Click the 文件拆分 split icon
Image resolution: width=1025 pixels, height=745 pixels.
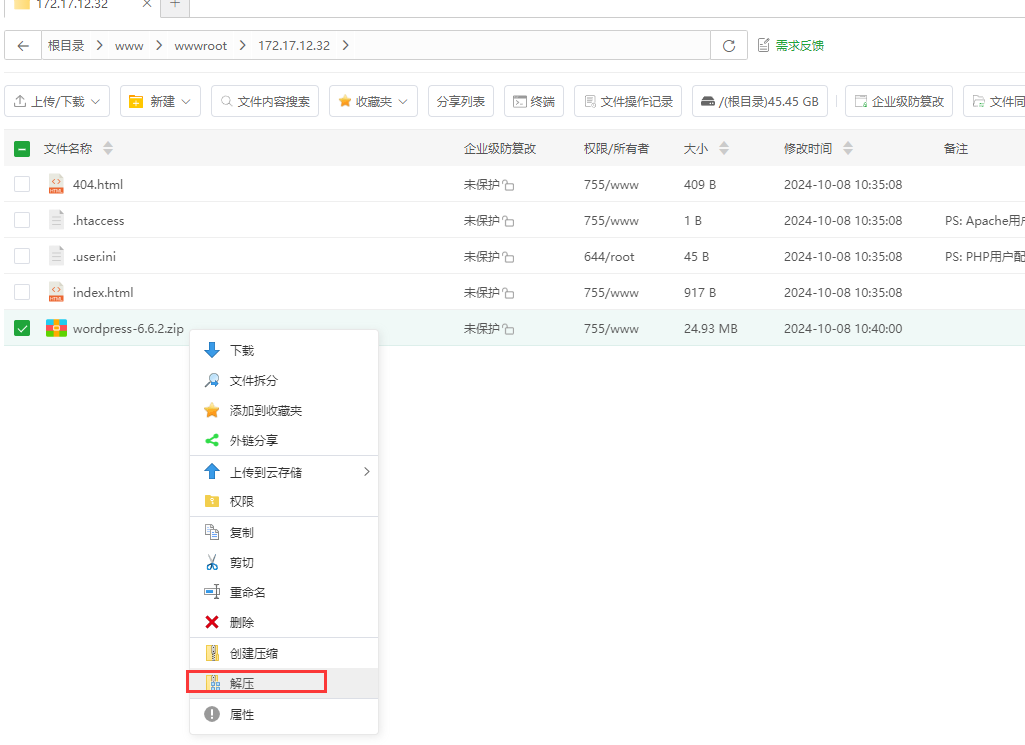tap(212, 380)
